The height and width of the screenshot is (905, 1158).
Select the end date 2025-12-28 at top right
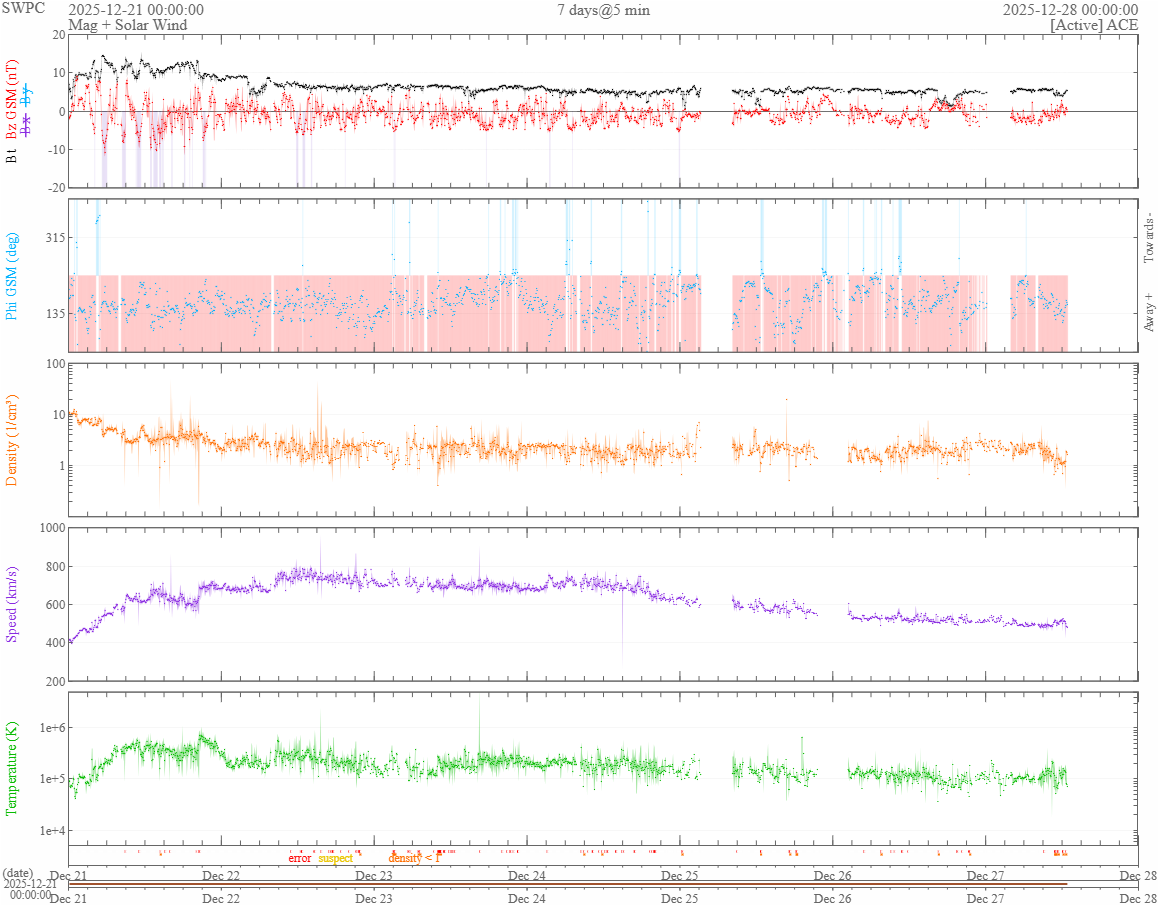(1070, 10)
